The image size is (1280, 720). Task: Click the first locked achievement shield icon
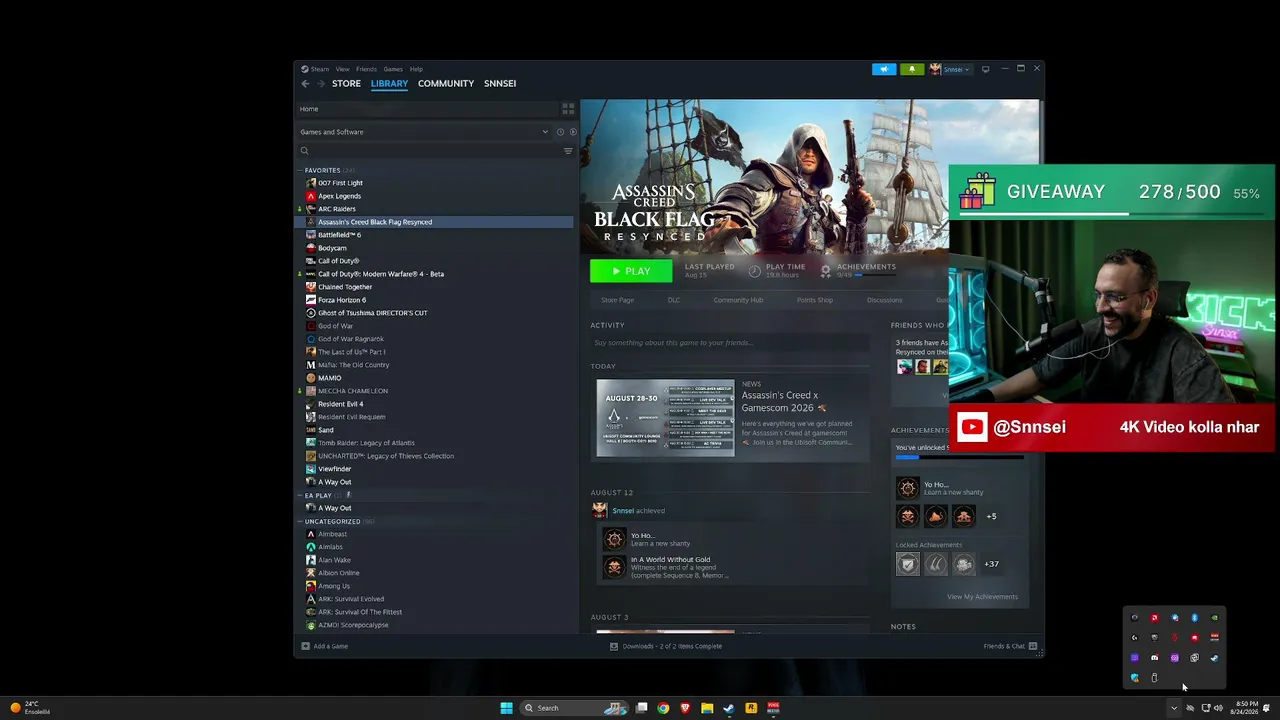click(x=907, y=564)
